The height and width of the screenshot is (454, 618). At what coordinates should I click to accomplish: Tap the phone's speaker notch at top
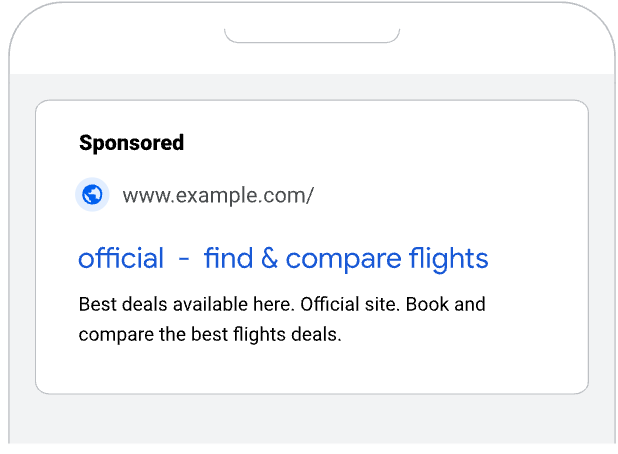coord(311,36)
